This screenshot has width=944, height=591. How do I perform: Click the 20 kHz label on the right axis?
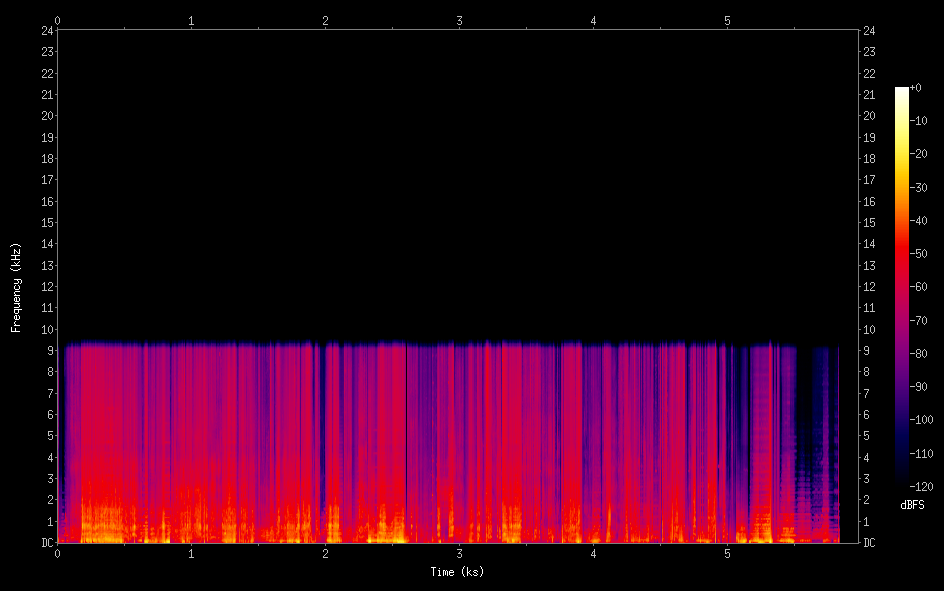click(x=870, y=116)
